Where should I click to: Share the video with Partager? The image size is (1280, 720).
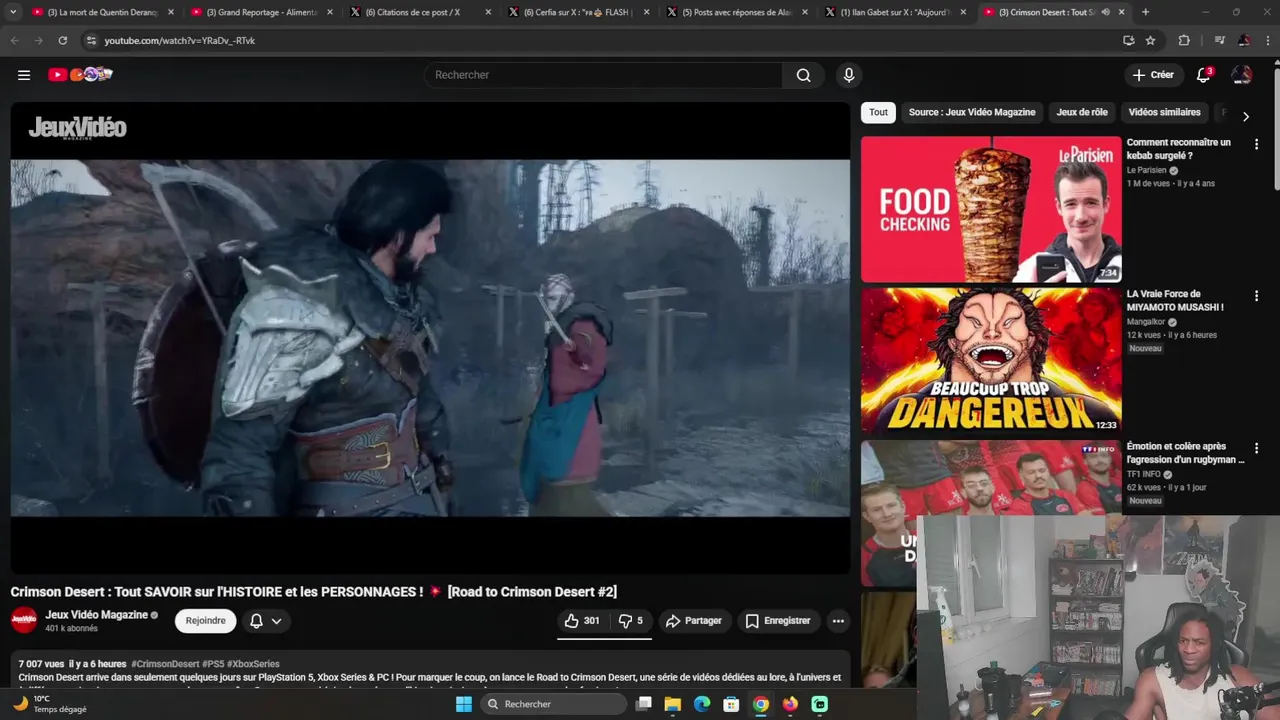pos(694,621)
